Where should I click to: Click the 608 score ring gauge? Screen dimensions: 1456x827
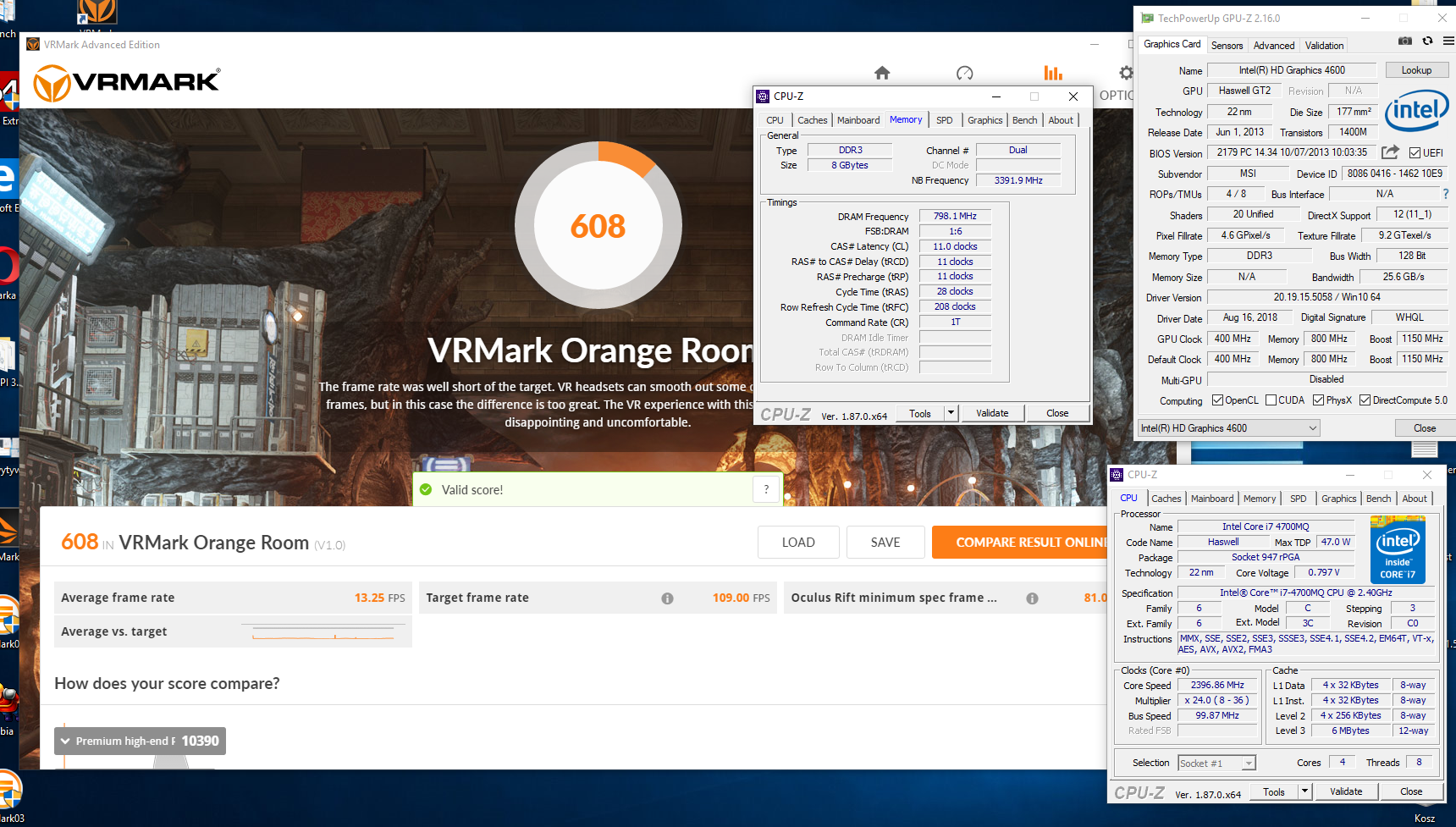click(598, 225)
